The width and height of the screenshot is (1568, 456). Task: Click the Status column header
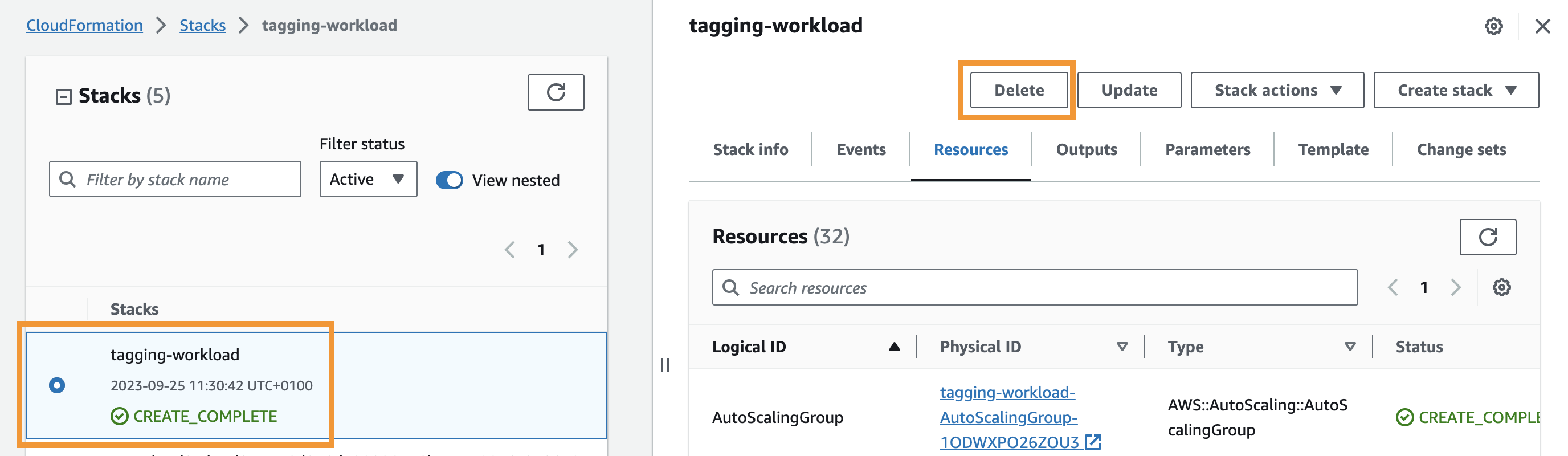[x=1418, y=347]
